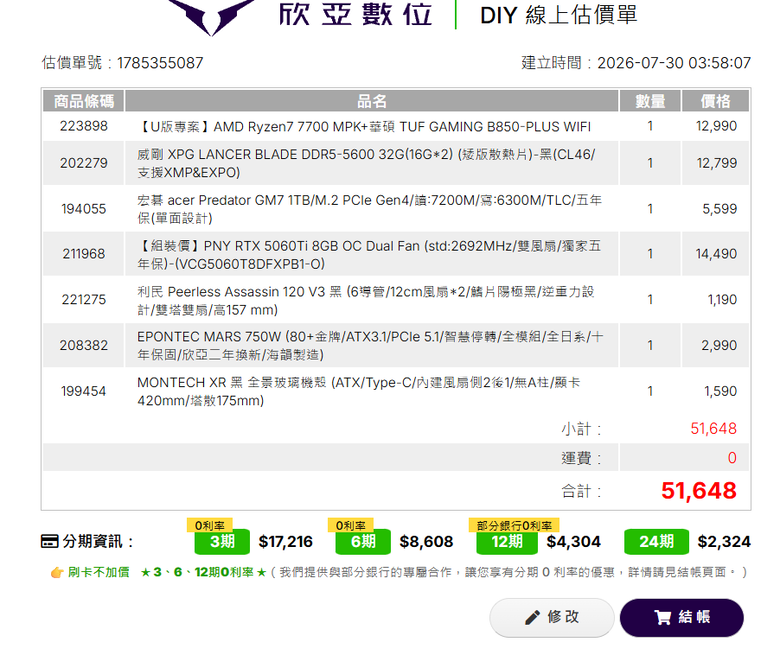Click product barcode 194055
780x655 pixels.
click(x=84, y=209)
